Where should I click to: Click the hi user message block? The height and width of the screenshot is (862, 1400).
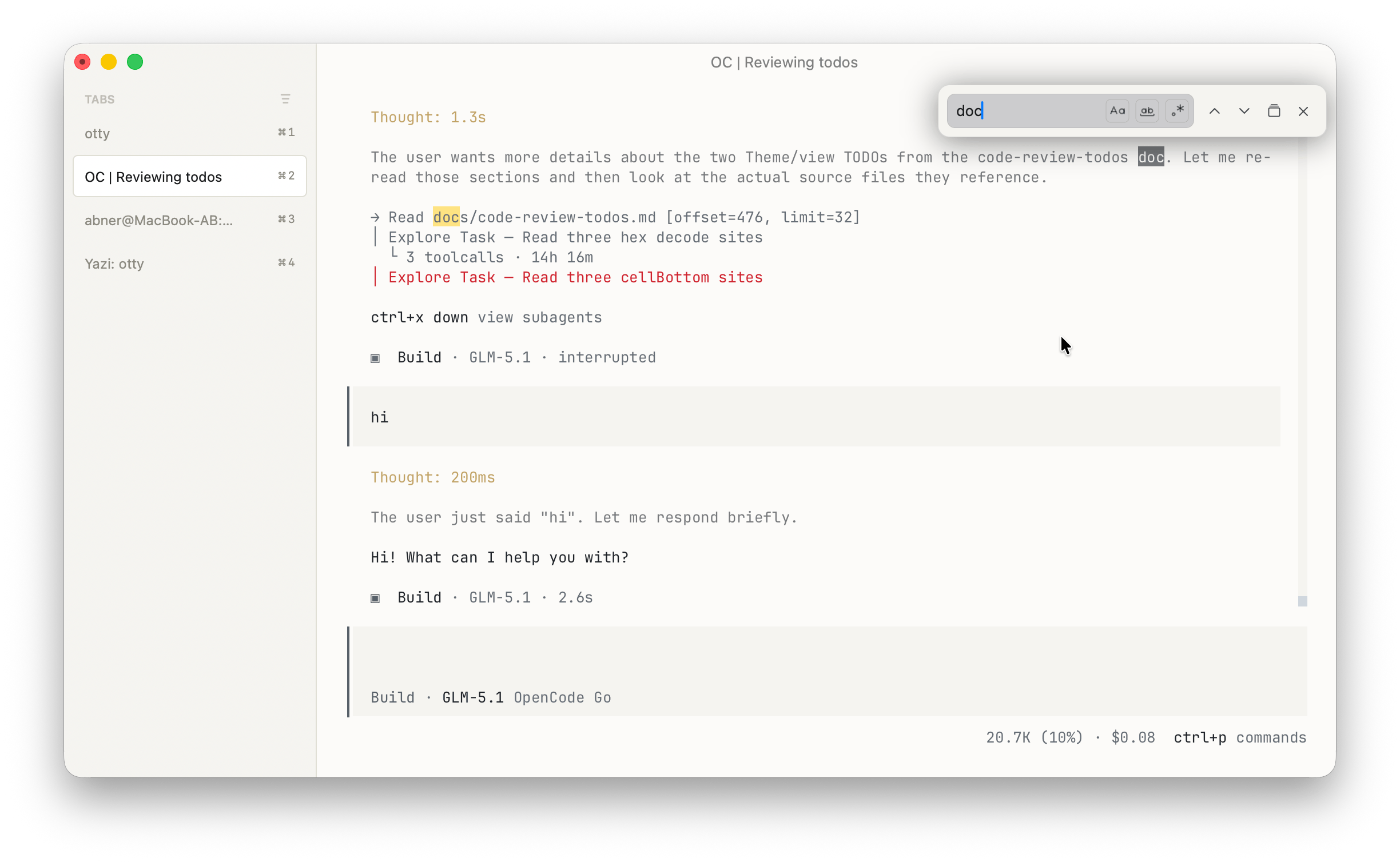814,417
